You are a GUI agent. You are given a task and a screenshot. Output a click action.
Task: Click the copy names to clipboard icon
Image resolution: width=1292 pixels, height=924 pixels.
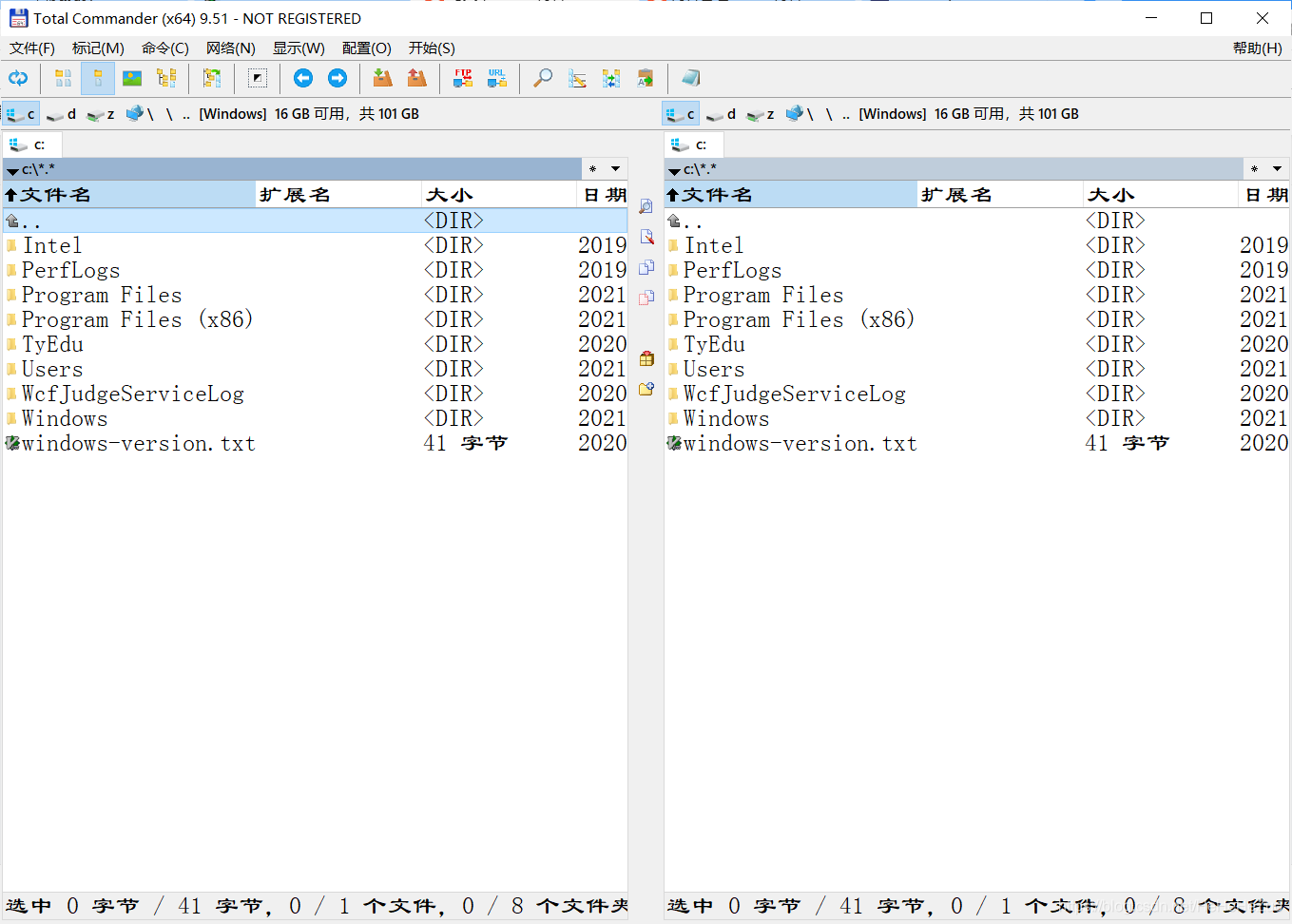(x=646, y=78)
